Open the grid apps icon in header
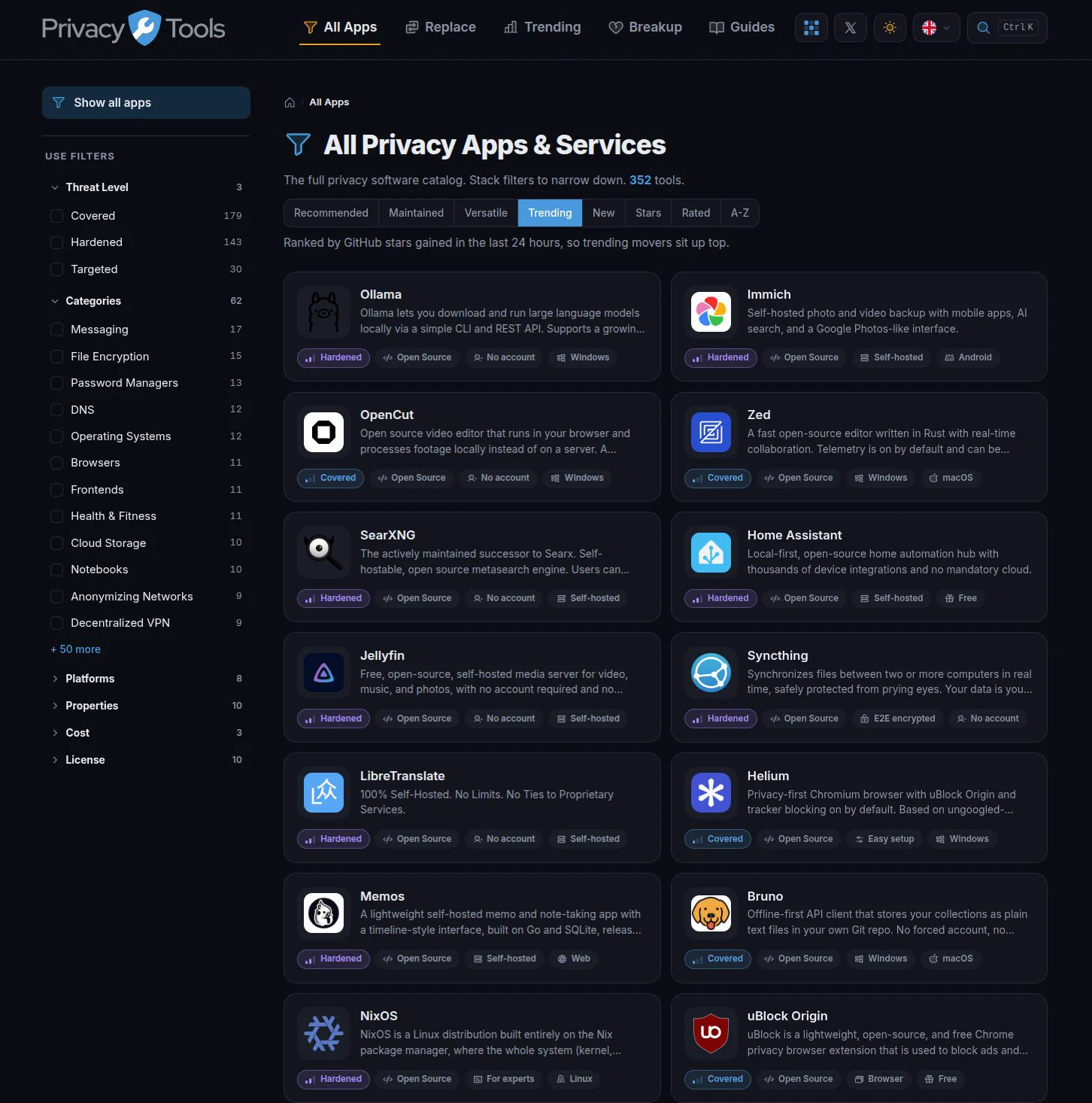 coord(811,28)
